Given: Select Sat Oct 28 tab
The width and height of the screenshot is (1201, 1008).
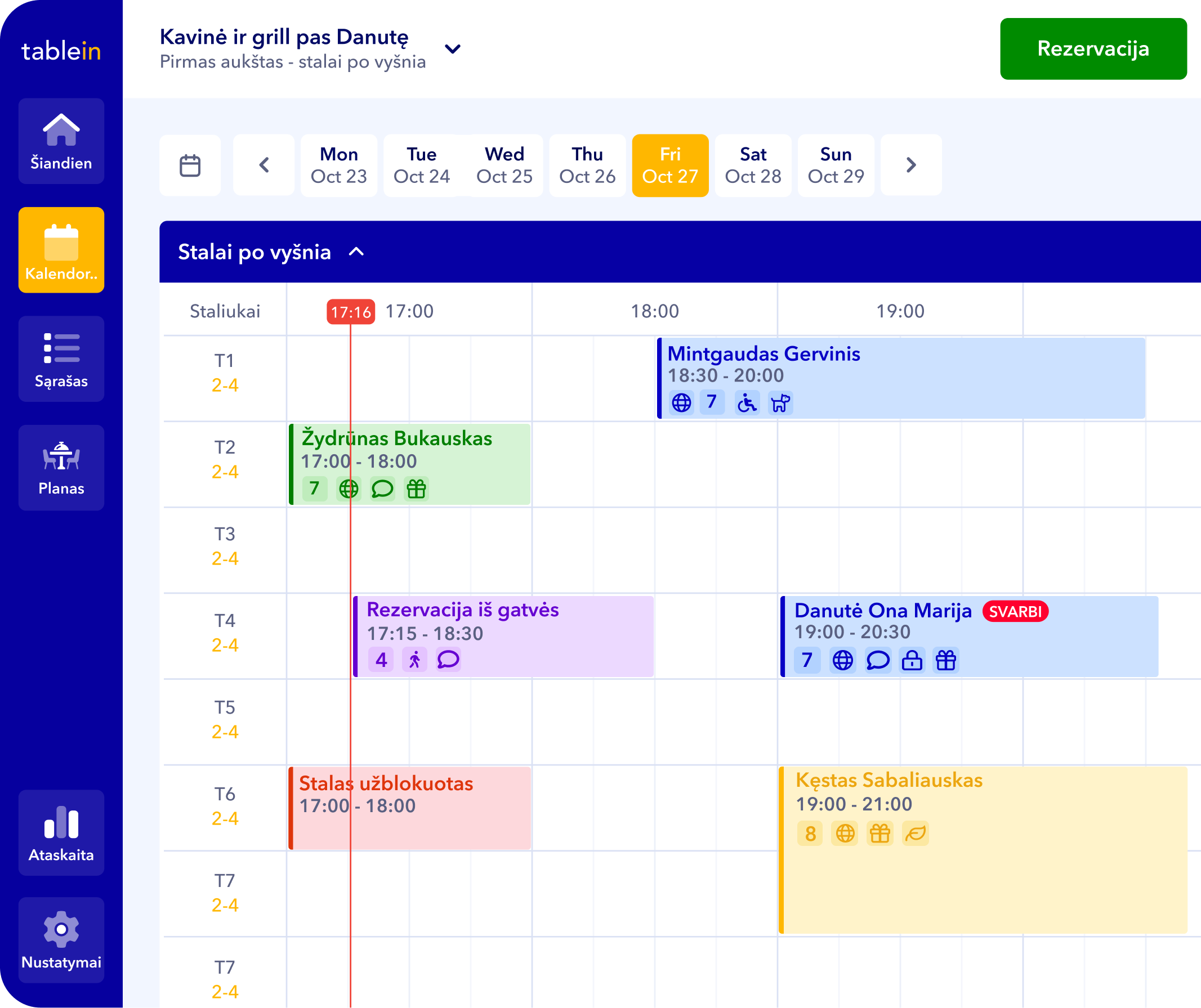Looking at the screenshot, I should tap(753, 166).
